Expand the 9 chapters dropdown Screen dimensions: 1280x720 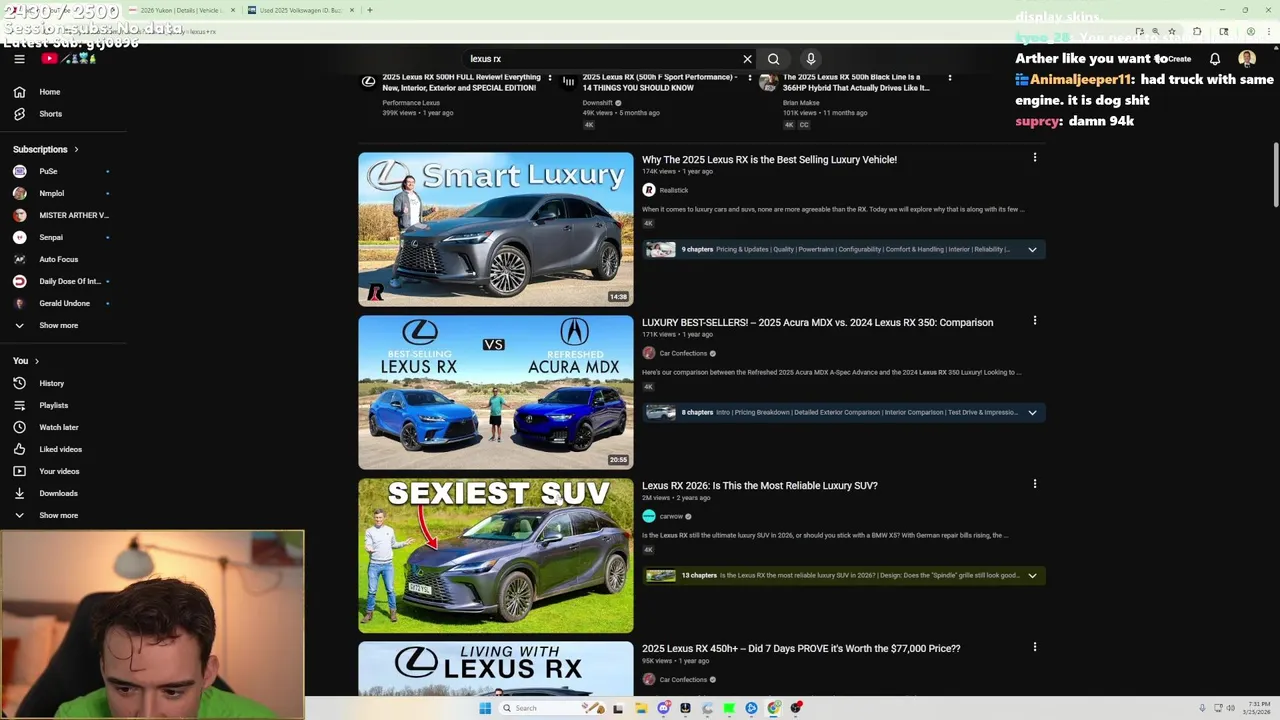[x=1032, y=249]
